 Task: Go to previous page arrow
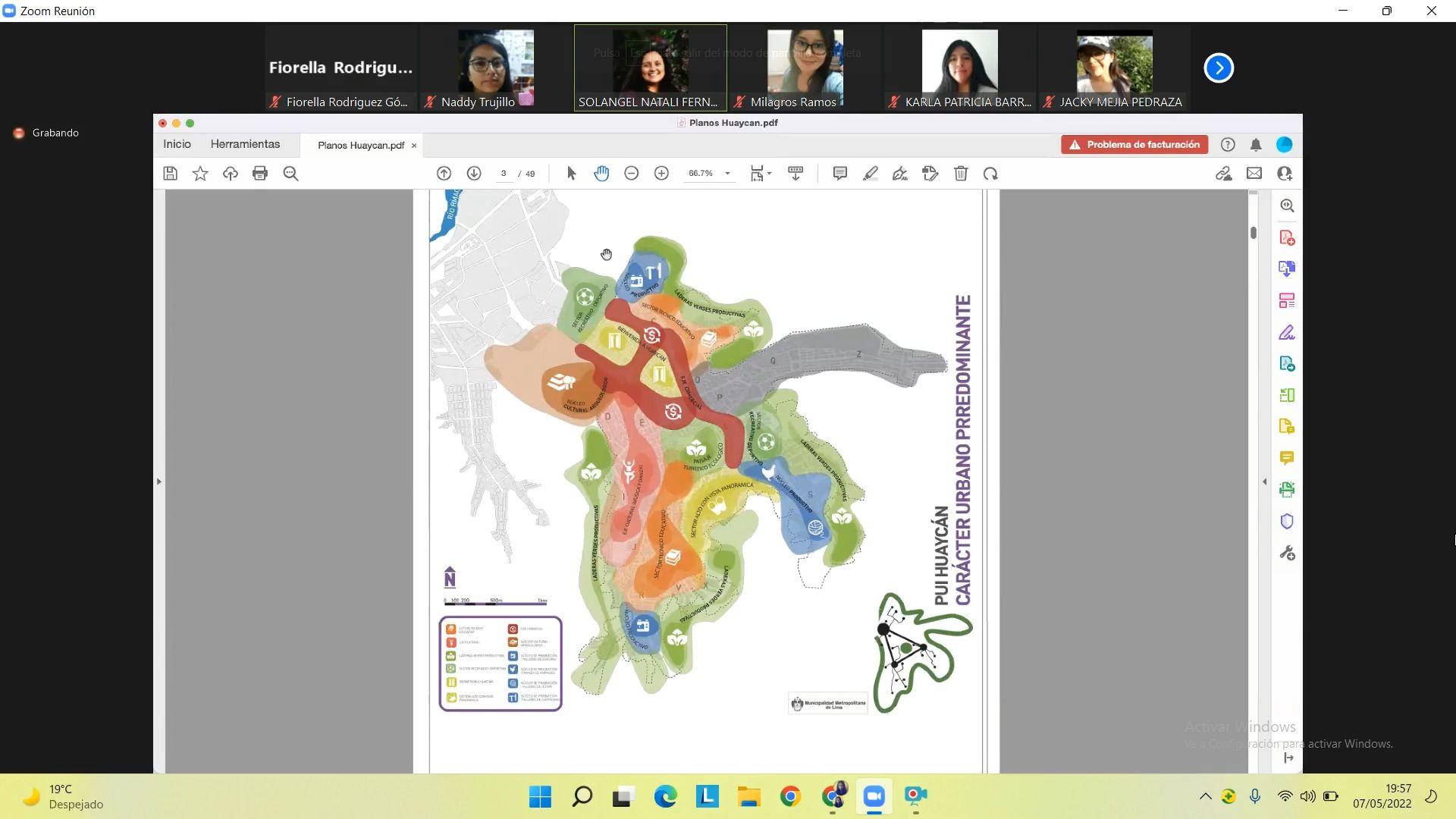tap(444, 174)
